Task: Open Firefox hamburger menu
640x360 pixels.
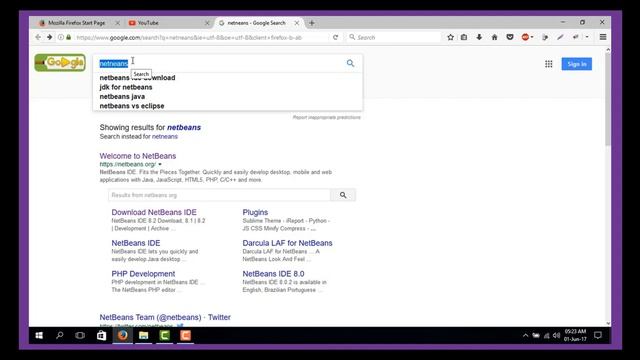Action: pos(603,37)
